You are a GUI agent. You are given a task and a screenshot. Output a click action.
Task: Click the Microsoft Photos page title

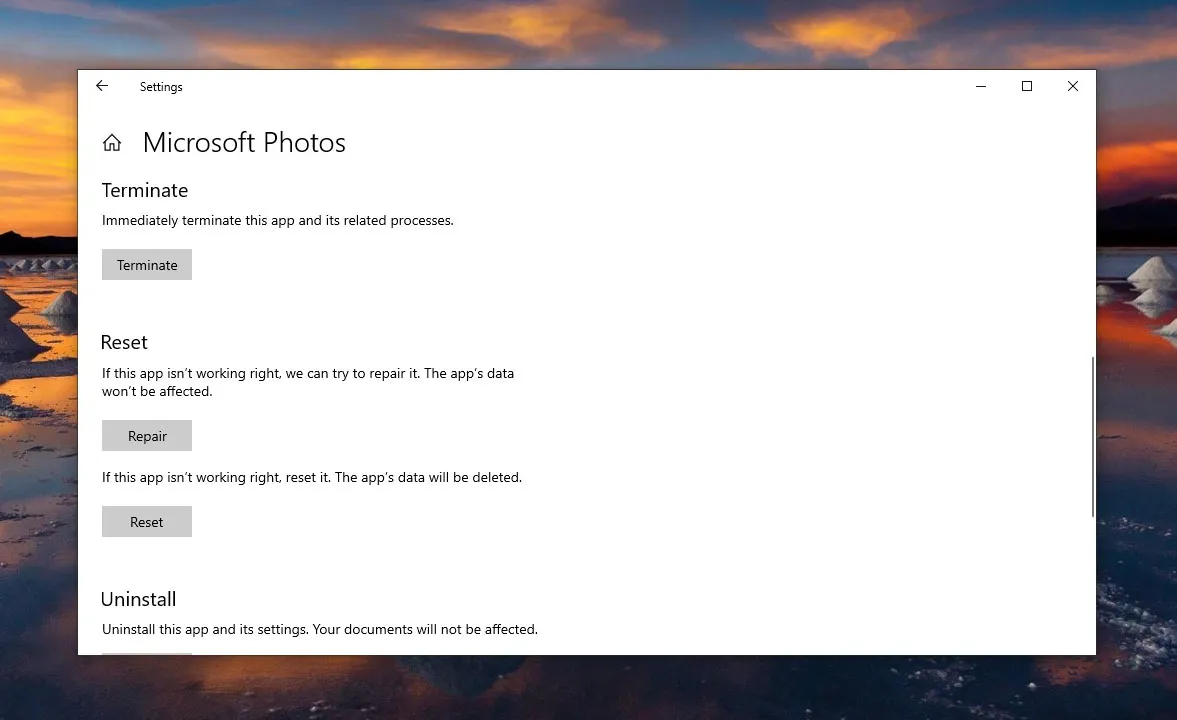click(x=244, y=143)
